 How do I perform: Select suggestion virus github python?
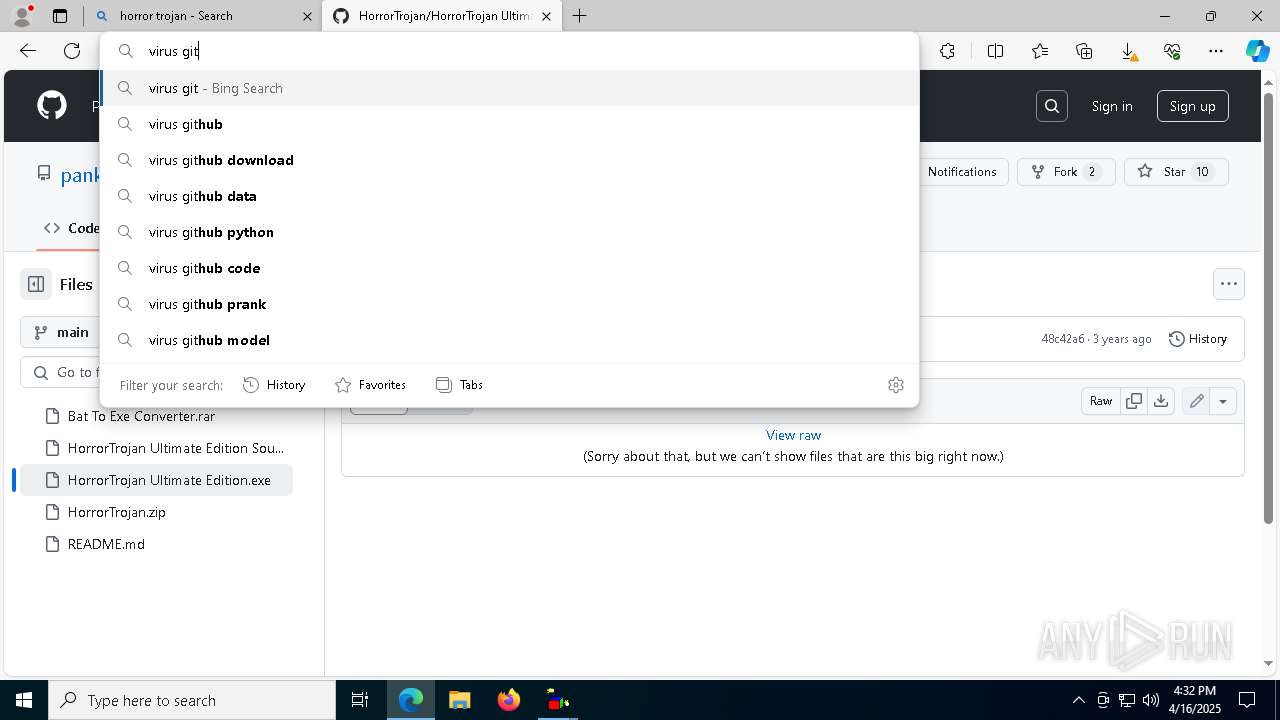coord(510,232)
